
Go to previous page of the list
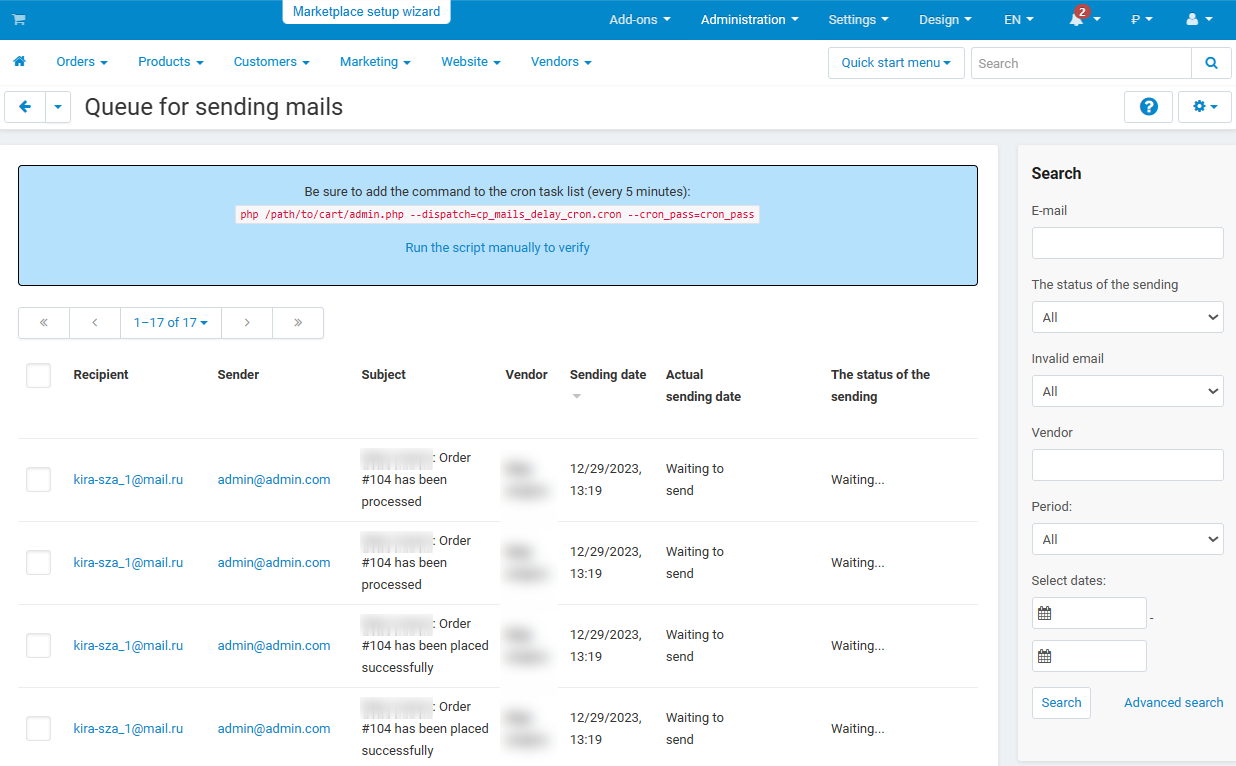[x=95, y=323]
